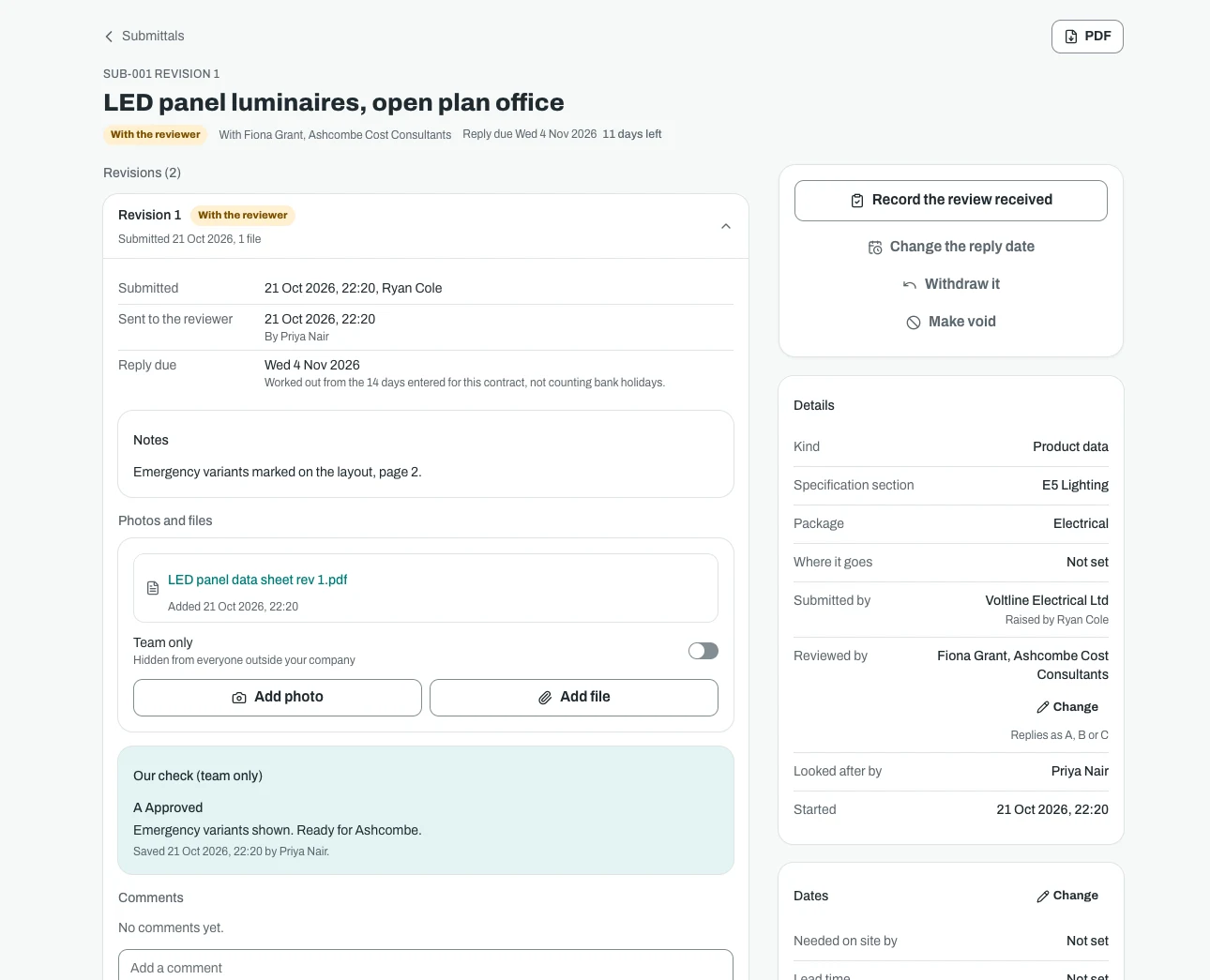Image resolution: width=1210 pixels, height=980 pixels.
Task: Toggle the Team only switch
Action: pos(703,651)
